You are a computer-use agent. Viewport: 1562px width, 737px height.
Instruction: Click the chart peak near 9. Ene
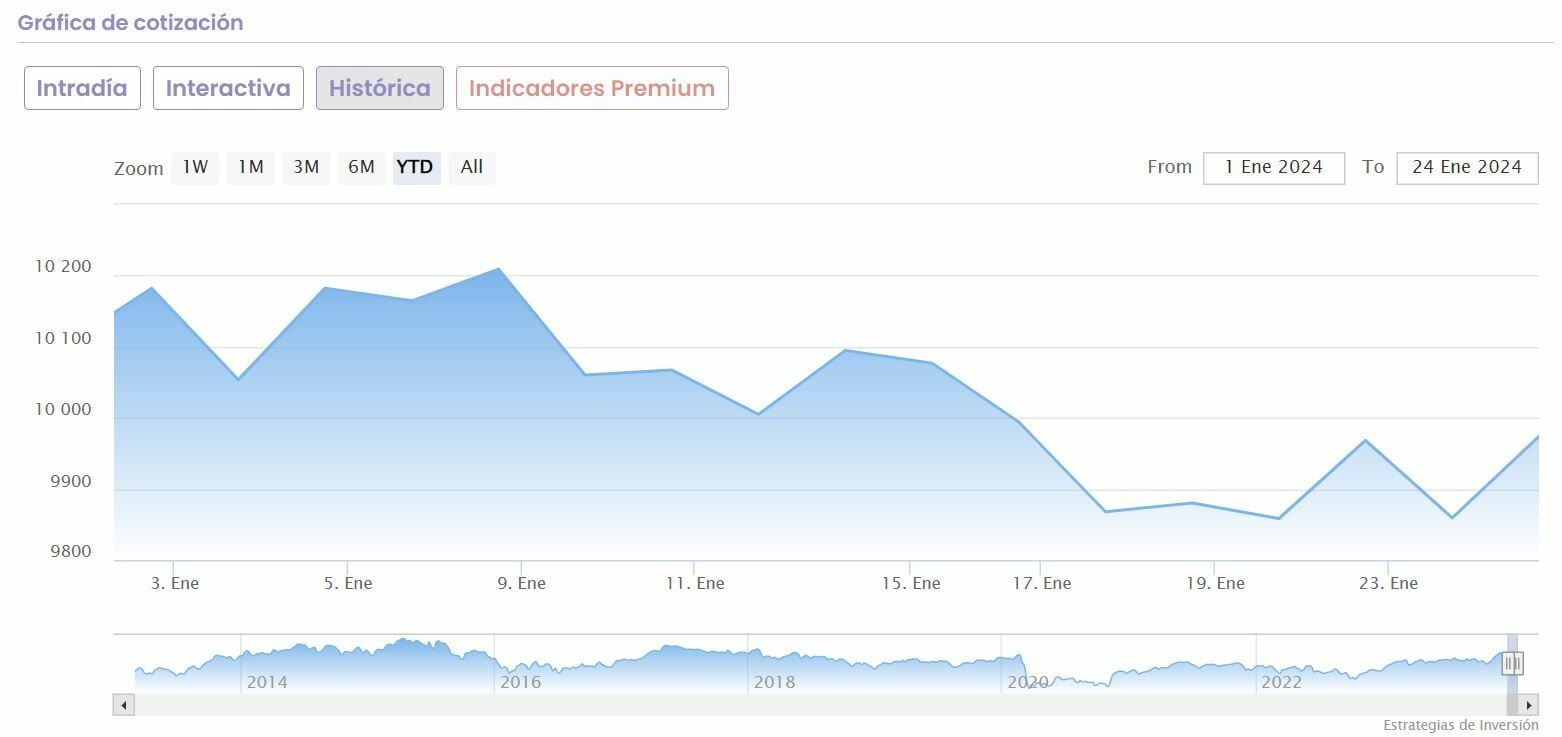(x=498, y=269)
